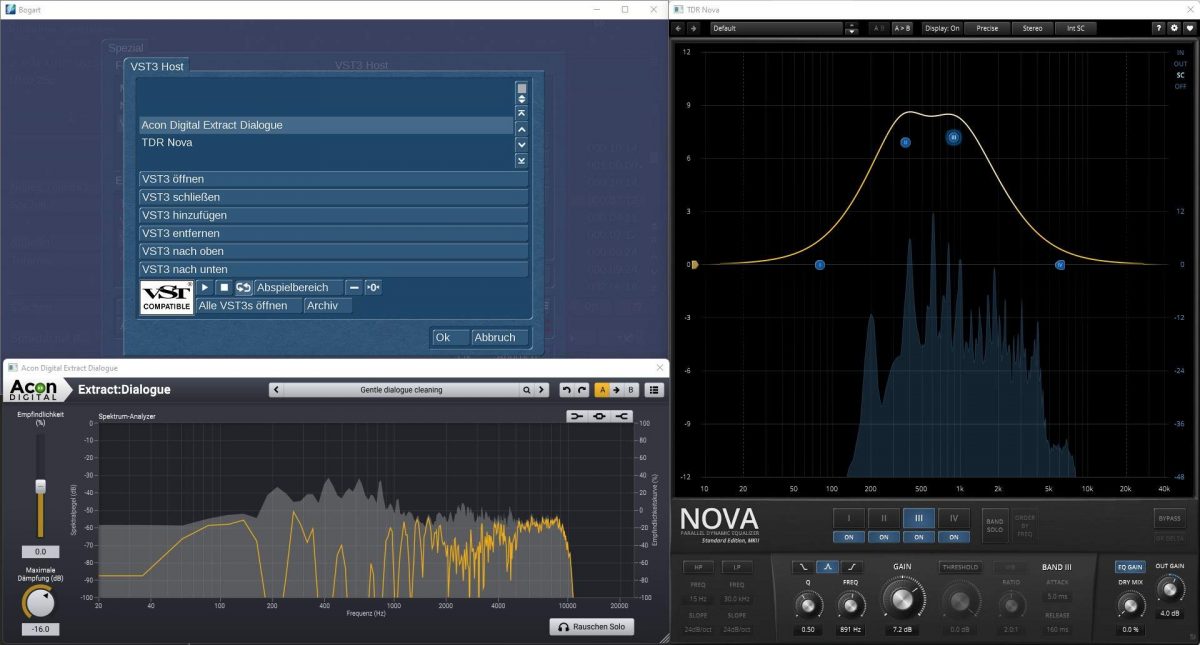Open the preset list icon in Acon
Image resolution: width=1200 pixels, height=645 pixels.
click(x=656, y=389)
